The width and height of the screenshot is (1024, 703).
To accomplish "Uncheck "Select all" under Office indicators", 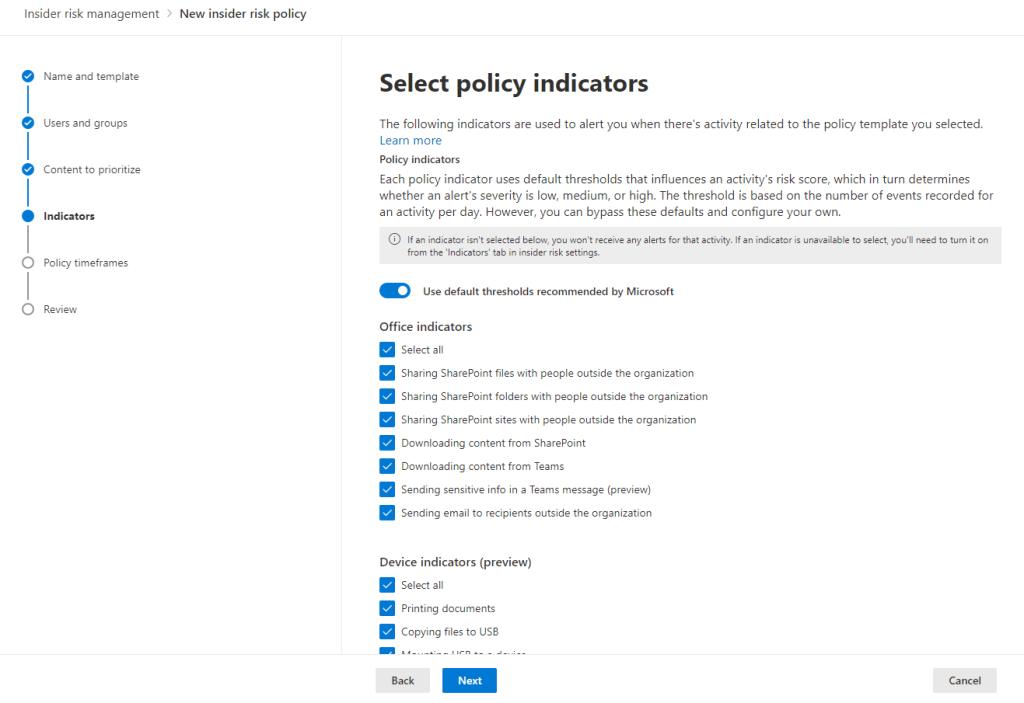I will [x=387, y=349].
